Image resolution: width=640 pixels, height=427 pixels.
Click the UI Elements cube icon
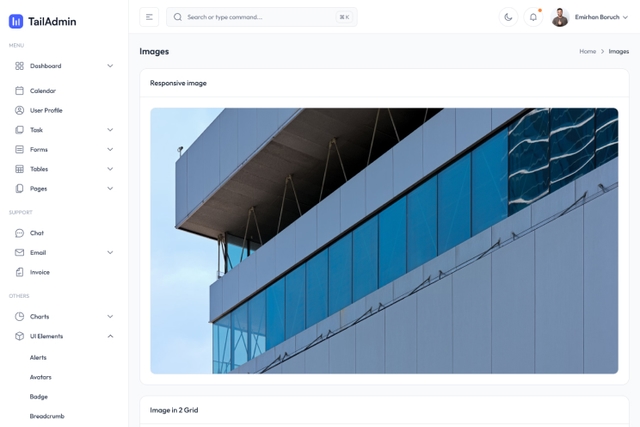tap(19, 336)
